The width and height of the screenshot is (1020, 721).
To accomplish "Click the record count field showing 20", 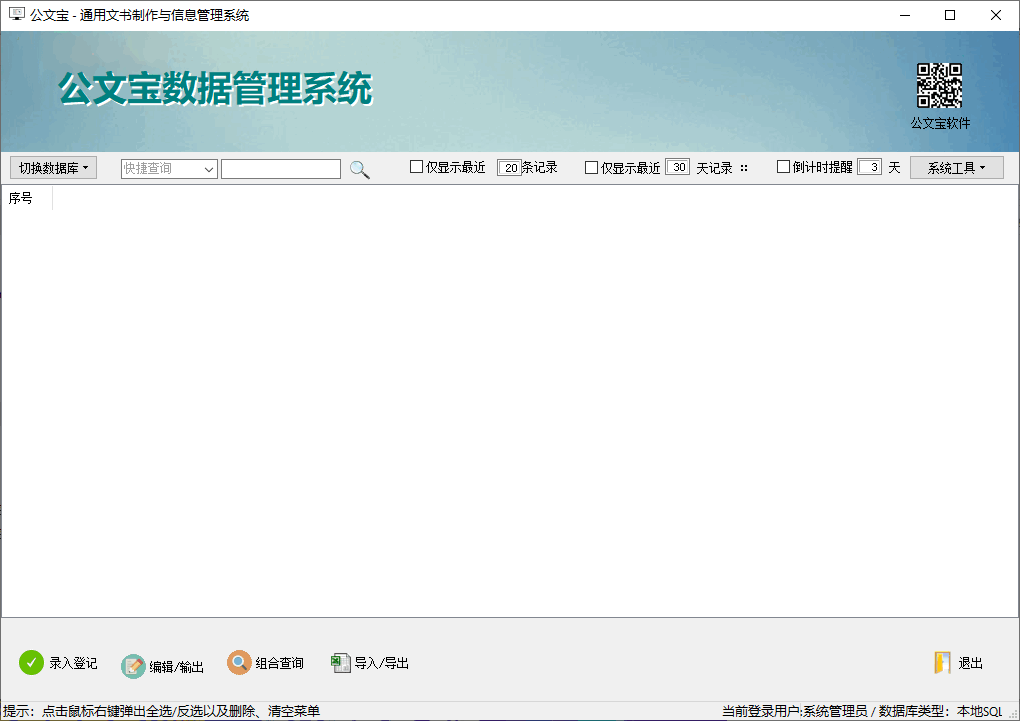I will click(x=509, y=167).
